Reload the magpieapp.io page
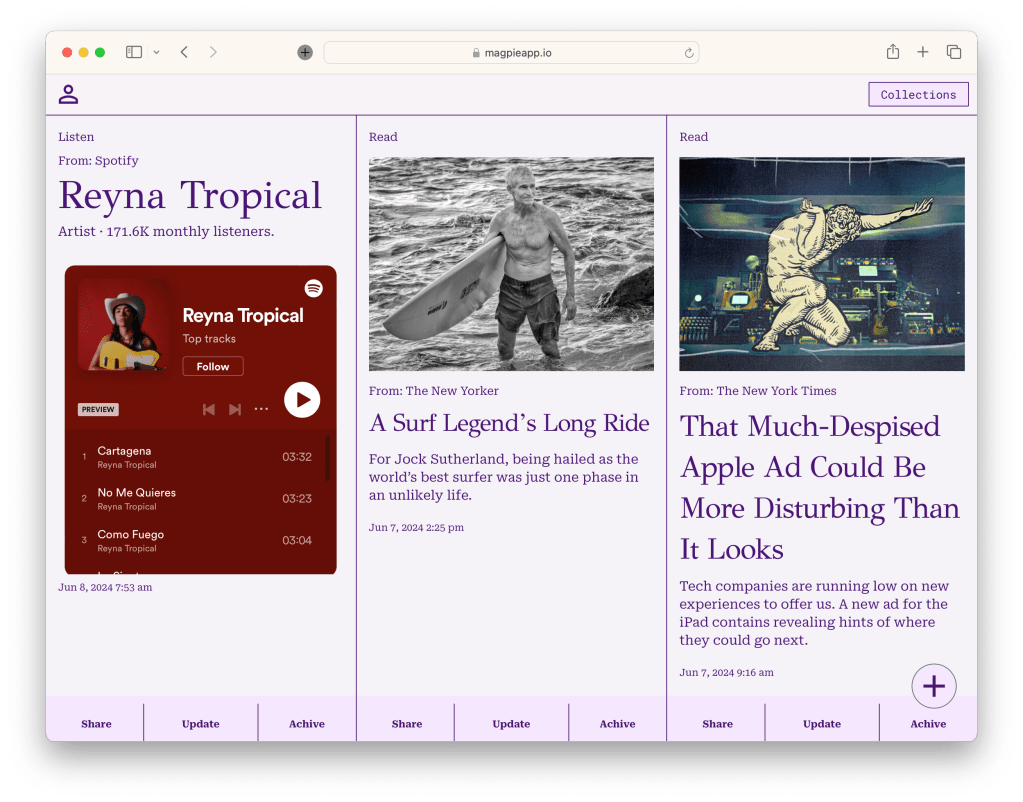Screen dimensions: 1023x802 pos(689,53)
